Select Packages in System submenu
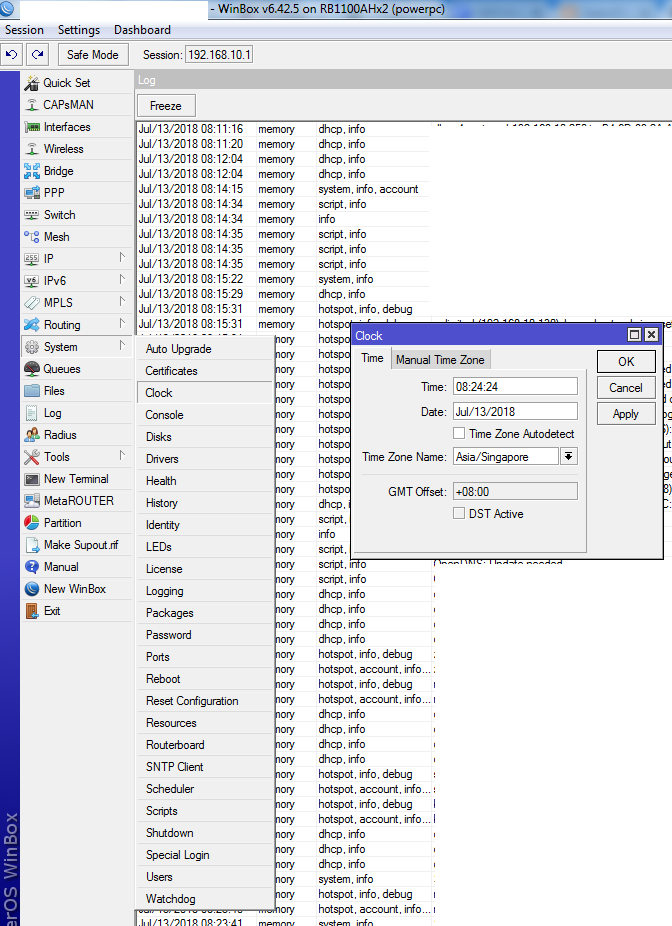 coord(204,613)
